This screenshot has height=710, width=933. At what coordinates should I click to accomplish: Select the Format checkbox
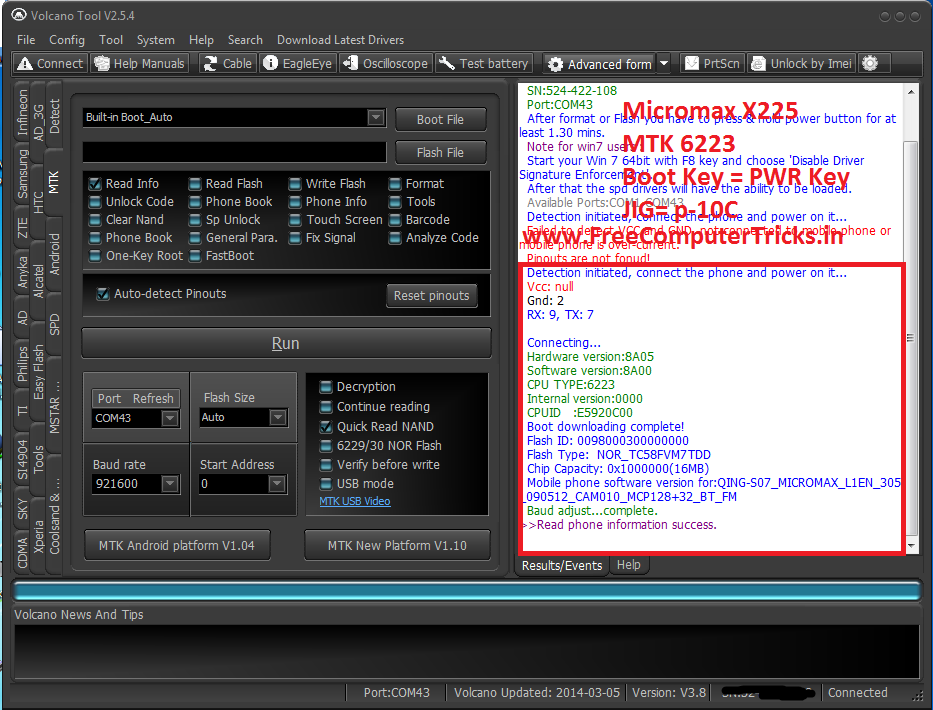coord(395,184)
